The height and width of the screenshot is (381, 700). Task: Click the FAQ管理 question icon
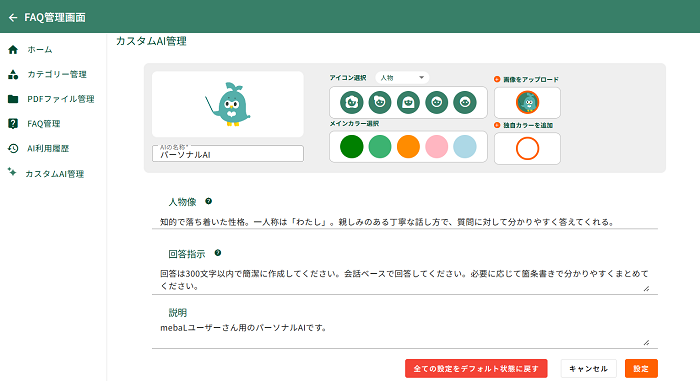(x=13, y=124)
